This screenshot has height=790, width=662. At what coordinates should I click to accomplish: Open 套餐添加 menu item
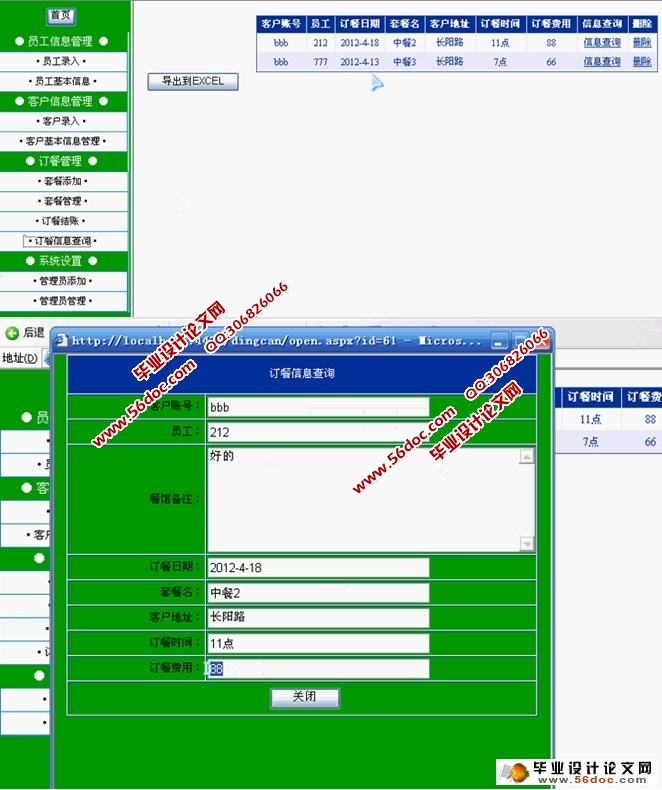pos(62,181)
